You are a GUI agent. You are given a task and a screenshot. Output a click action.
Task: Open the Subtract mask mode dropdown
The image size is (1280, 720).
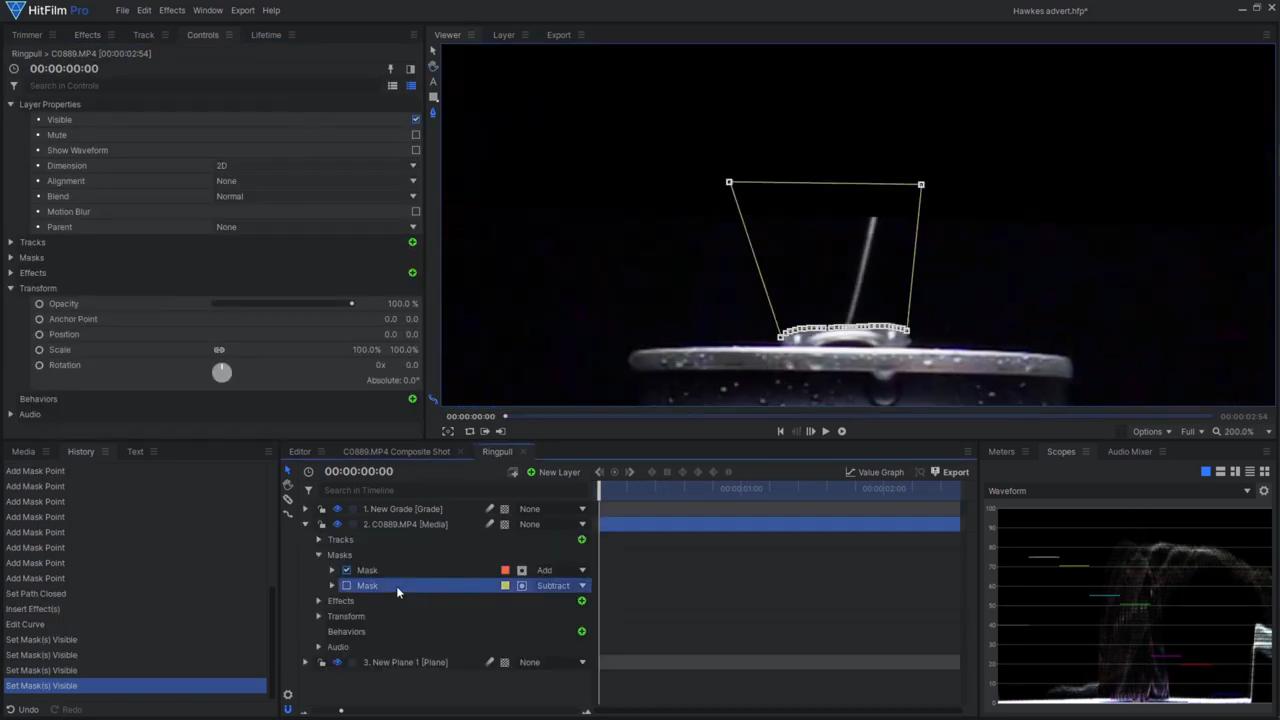point(560,586)
